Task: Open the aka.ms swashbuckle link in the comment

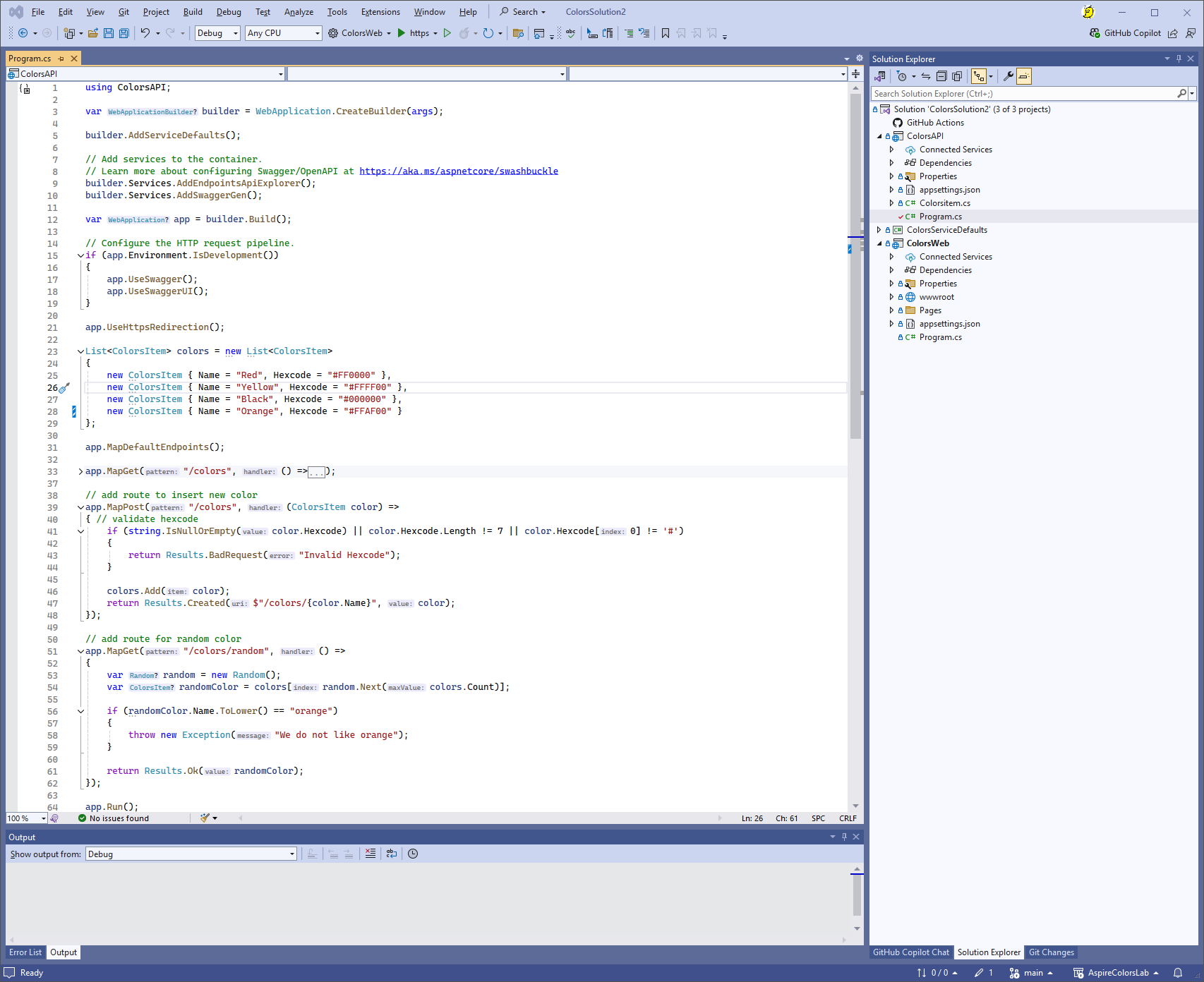Action: click(x=459, y=171)
